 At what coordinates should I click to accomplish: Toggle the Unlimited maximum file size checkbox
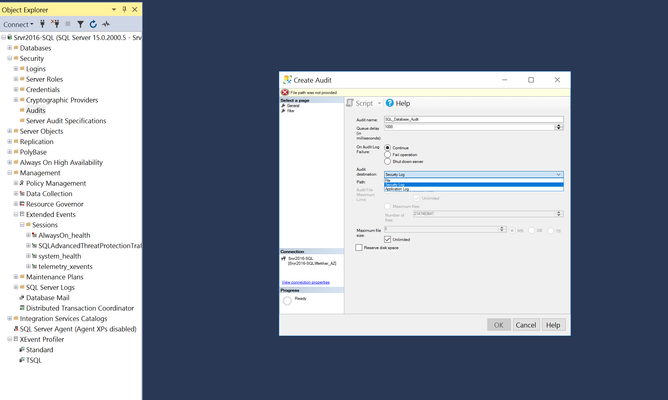[x=387, y=239]
